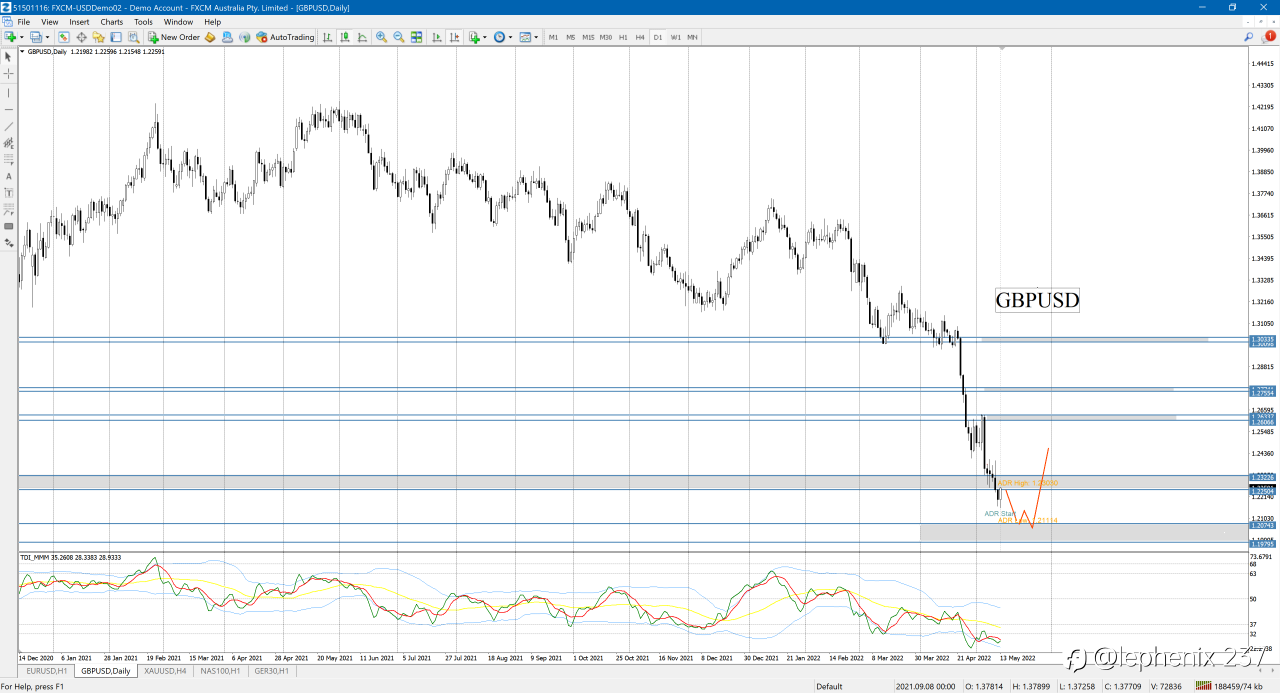Switch to EURUSD,H1 chart tab
Viewport: 1280px width, 693px height.
(47, 671)
